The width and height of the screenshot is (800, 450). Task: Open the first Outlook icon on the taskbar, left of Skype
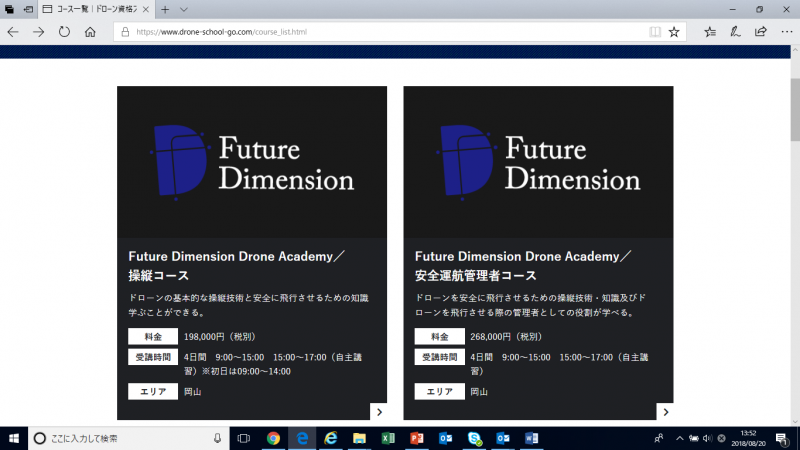445,438
